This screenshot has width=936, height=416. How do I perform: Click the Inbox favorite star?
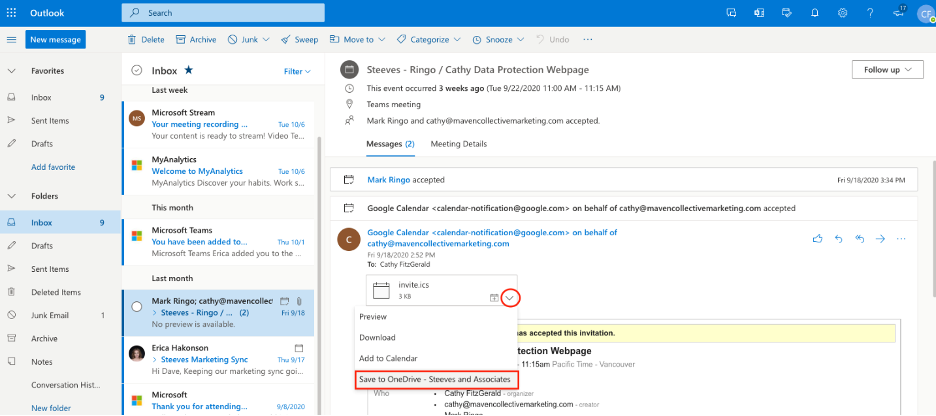(189, 70)
